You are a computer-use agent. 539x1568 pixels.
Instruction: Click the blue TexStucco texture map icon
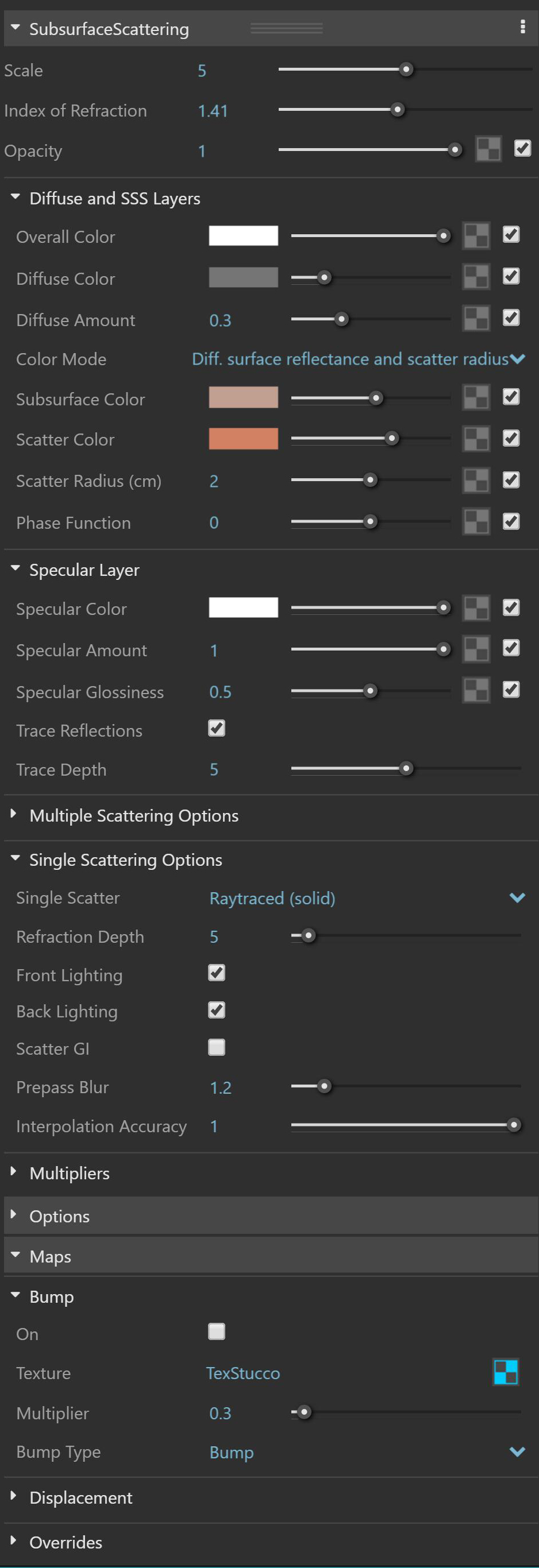tap(506, 1373)
